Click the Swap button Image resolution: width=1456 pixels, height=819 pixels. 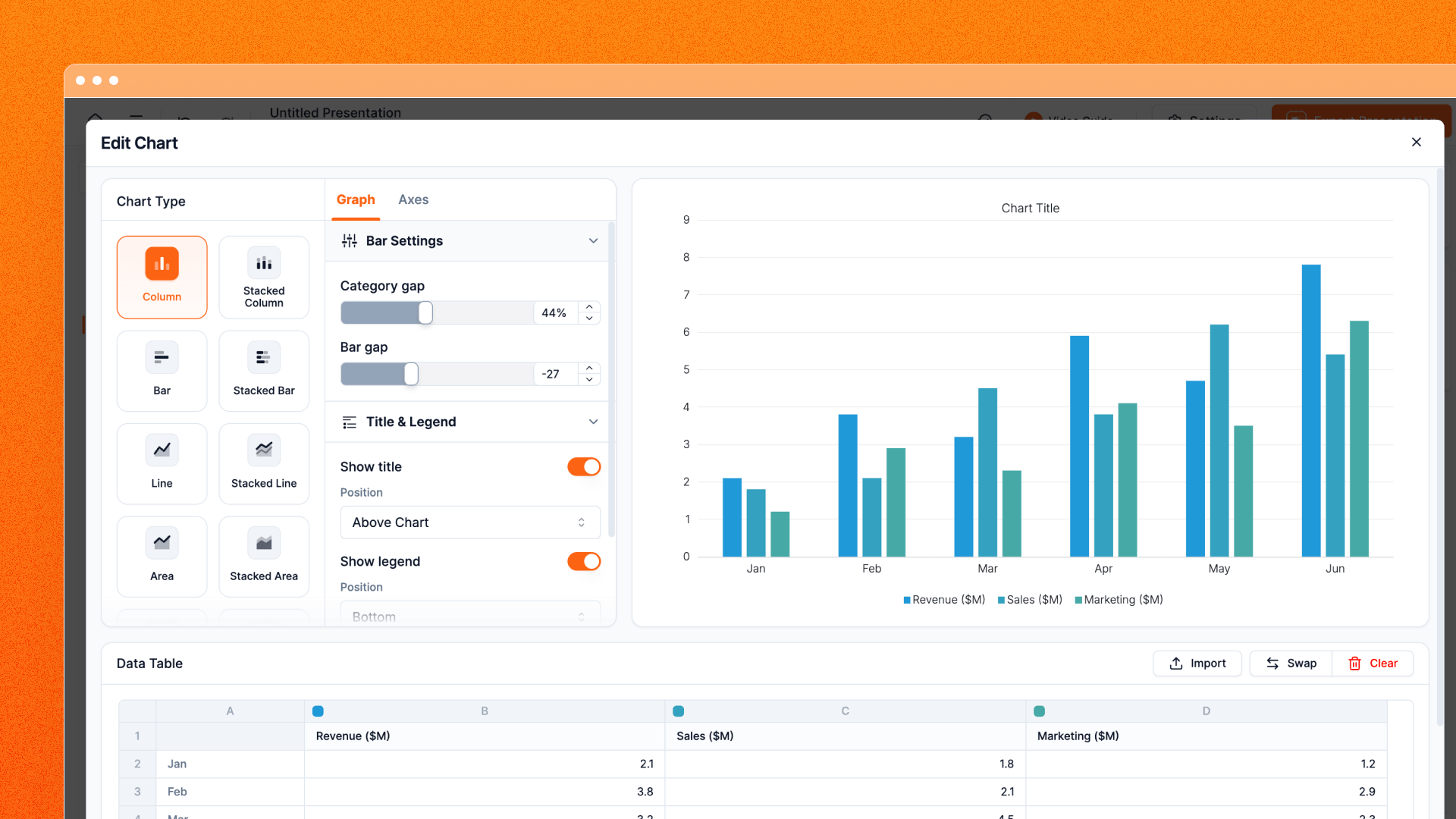coord(1291,664)
